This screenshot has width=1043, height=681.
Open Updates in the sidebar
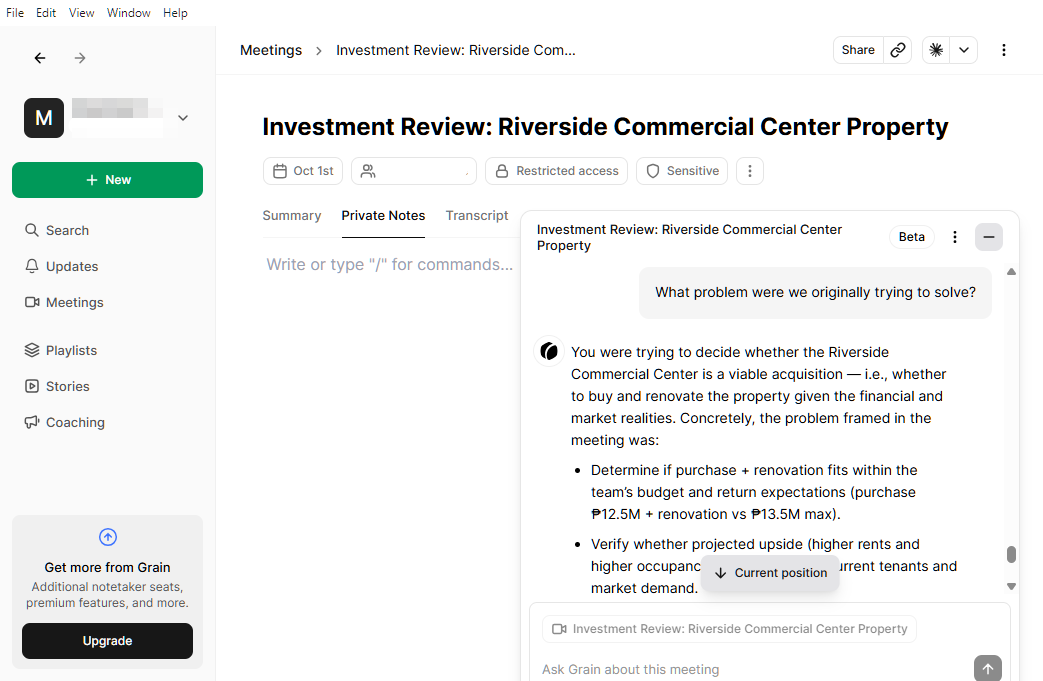pos(62,266)
